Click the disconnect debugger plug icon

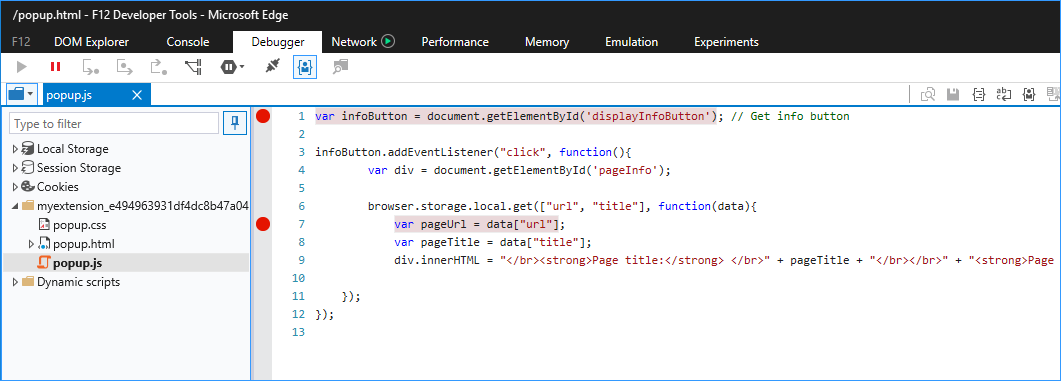(272, 66)
